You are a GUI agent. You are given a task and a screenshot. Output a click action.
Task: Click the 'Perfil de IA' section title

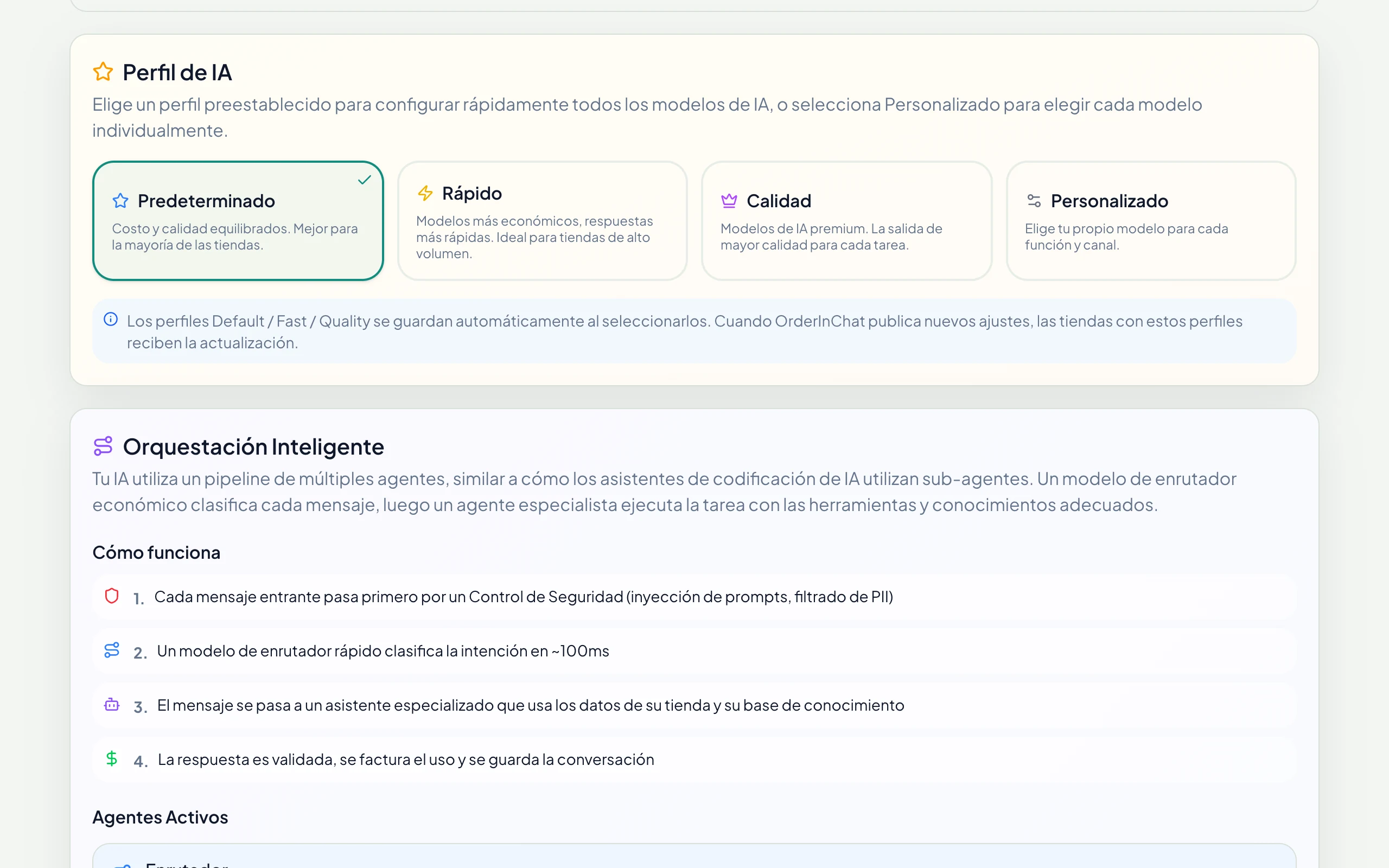[x=177, y=73]
